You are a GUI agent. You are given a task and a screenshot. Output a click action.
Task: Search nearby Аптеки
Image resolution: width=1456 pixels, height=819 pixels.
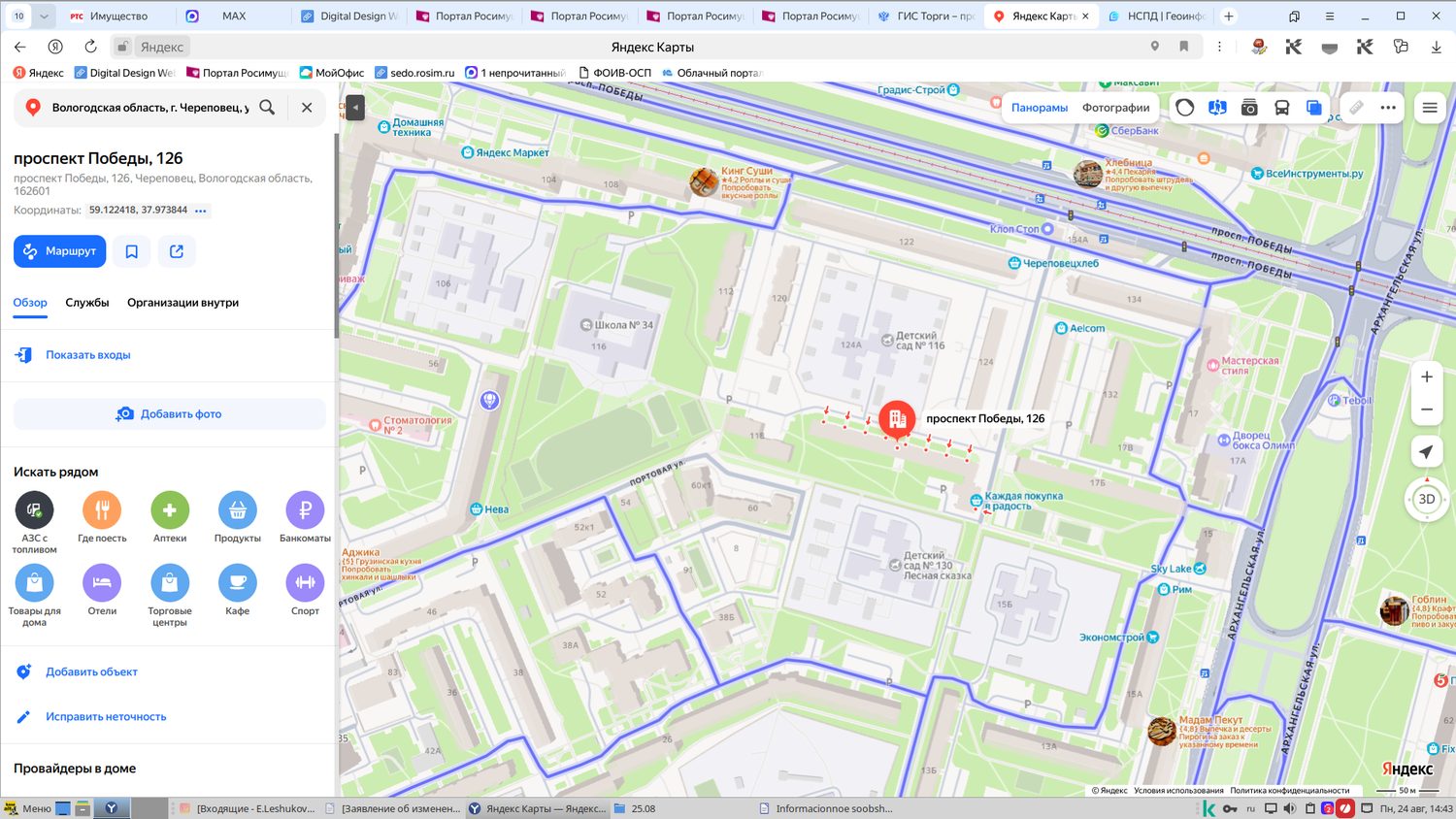(170, 517)
